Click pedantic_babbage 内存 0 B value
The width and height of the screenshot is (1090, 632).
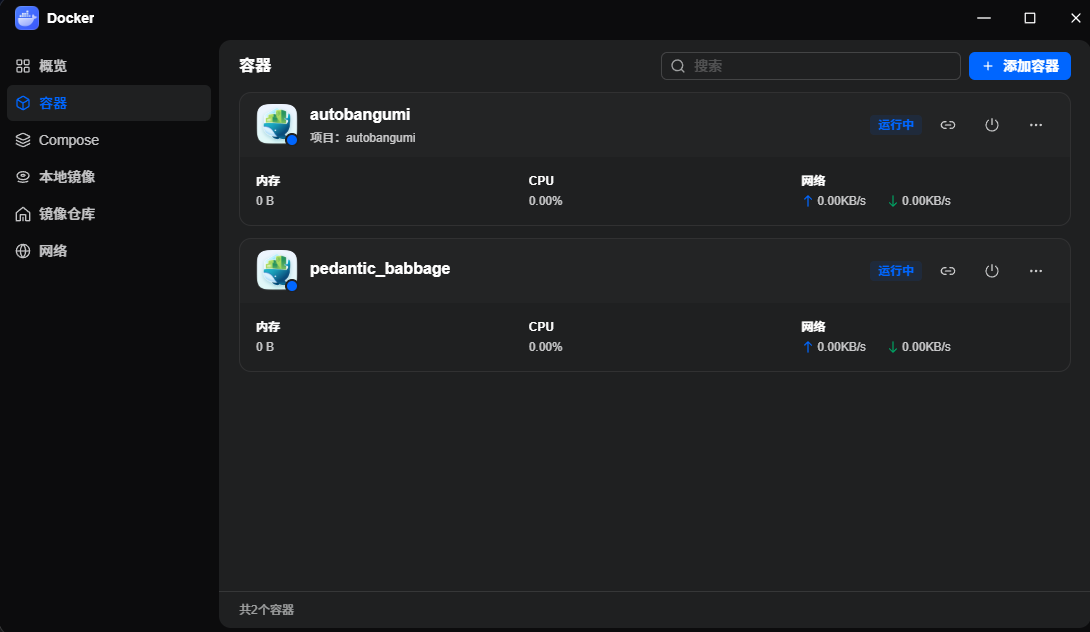(265, 347)
